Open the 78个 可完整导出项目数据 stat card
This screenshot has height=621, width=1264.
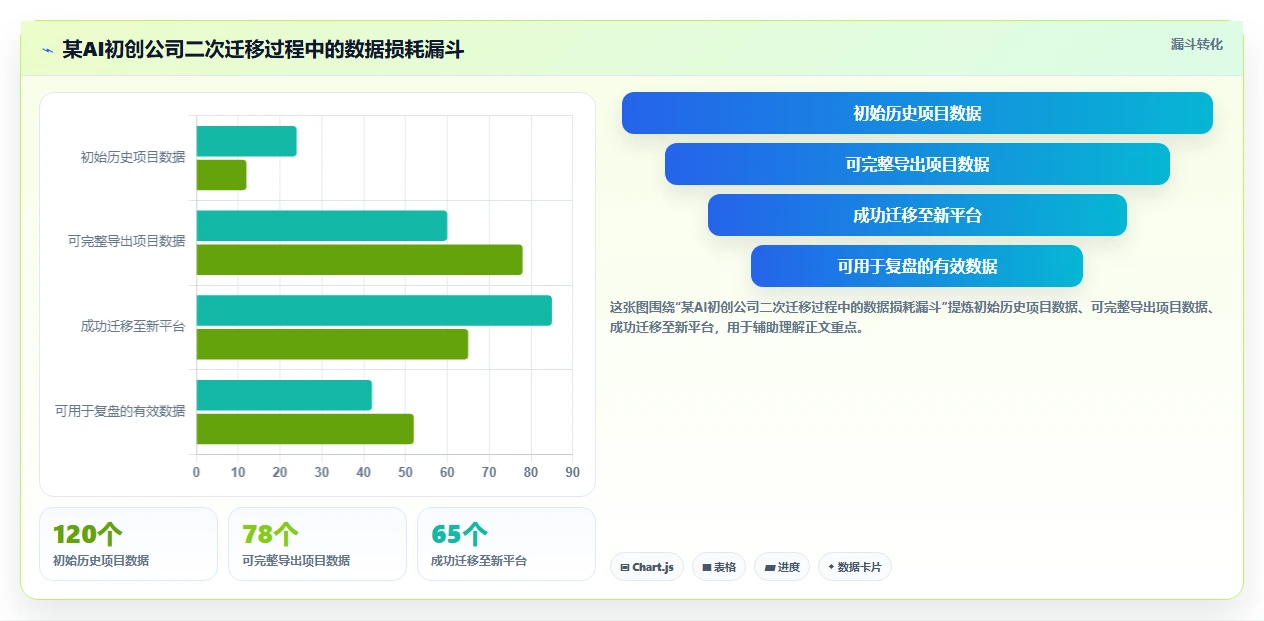click(x=317, y=544)
